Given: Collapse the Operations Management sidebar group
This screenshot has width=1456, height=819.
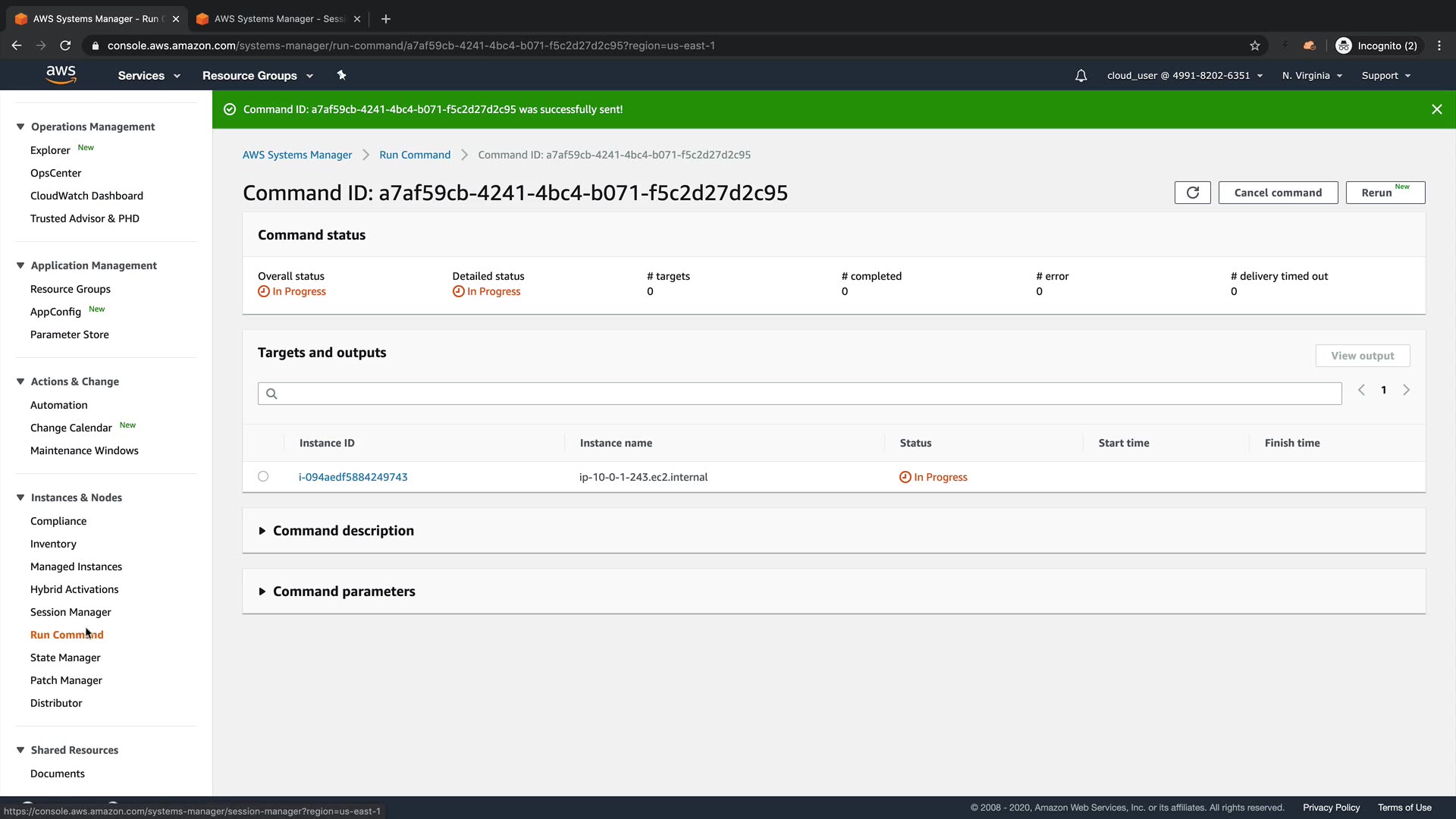Looking at the screenshot, I should (x=20, y=127).
